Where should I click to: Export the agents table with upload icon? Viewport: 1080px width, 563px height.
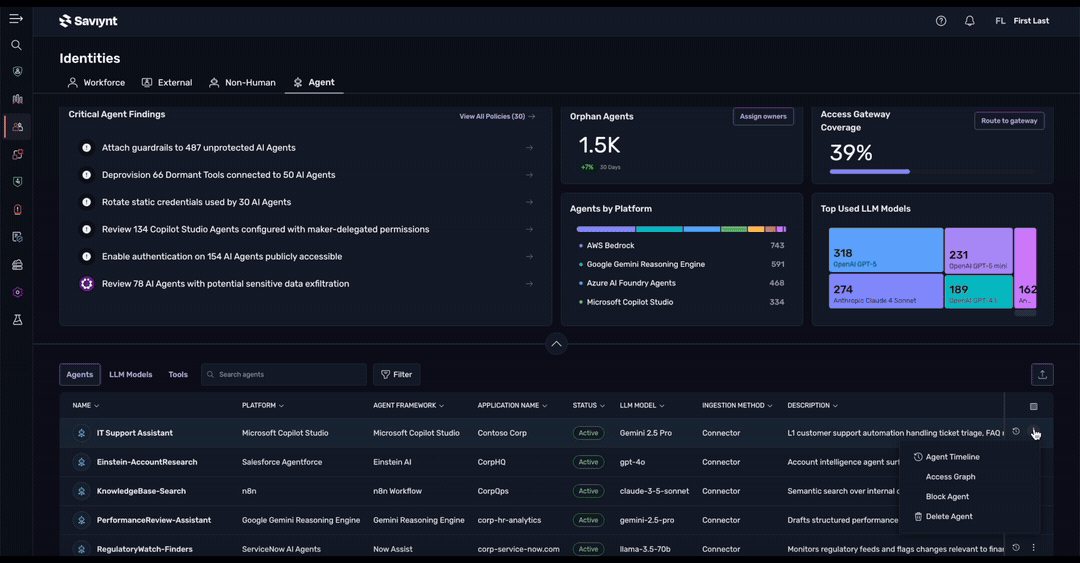[x=1042, y=374]
